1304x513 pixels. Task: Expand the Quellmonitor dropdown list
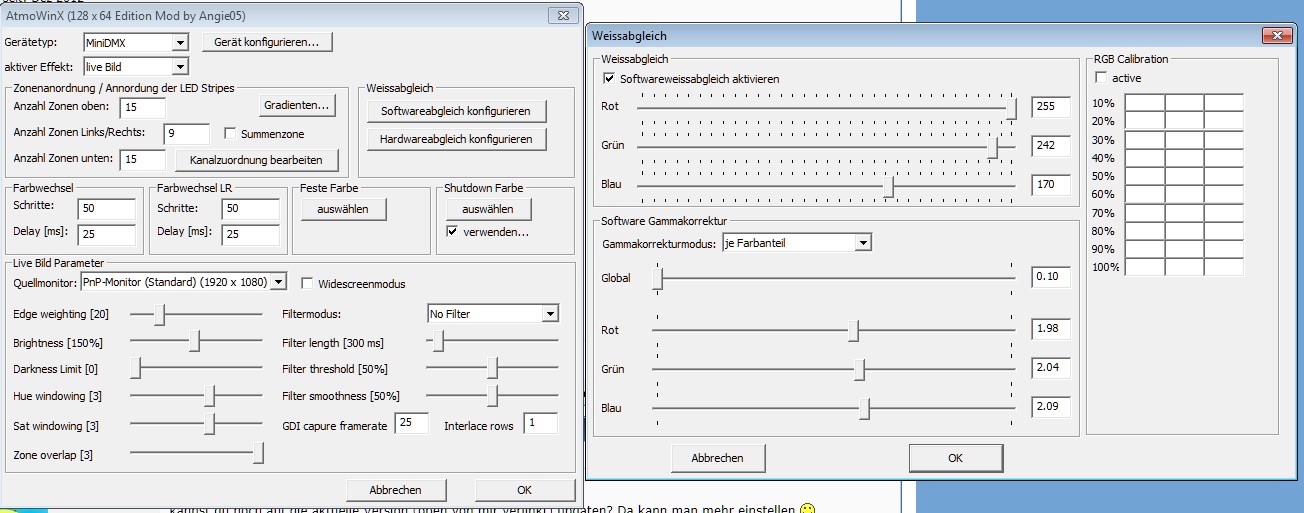(278, 282)
